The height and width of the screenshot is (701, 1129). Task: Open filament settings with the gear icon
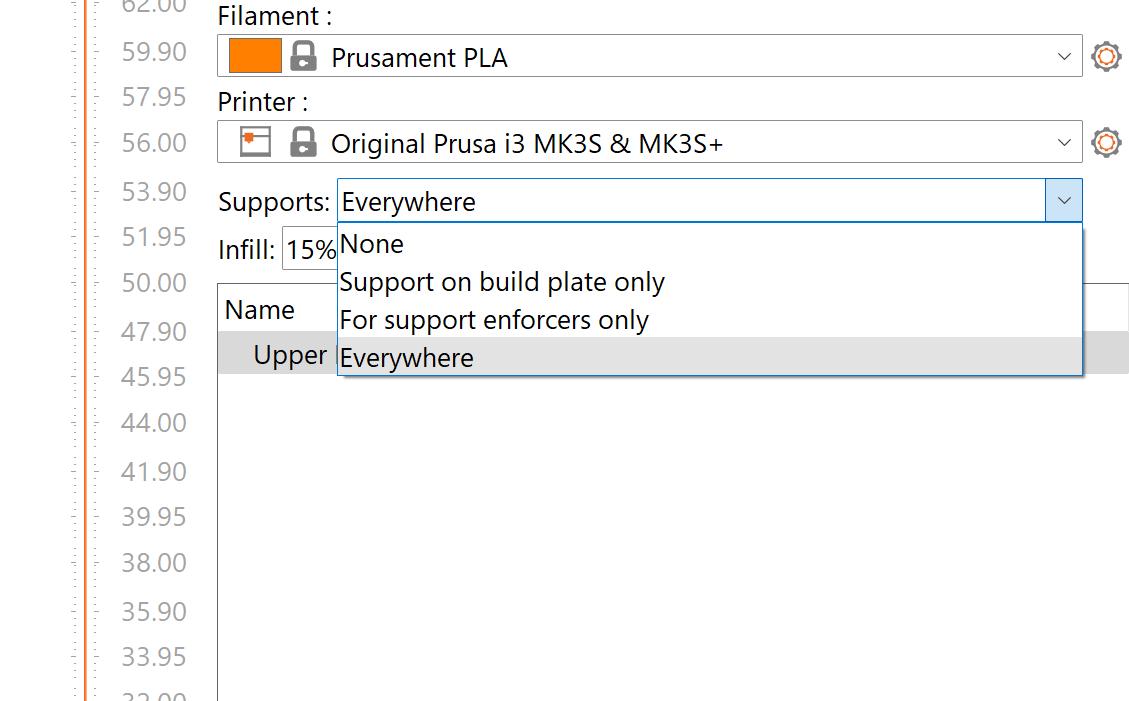point(1106,56)
